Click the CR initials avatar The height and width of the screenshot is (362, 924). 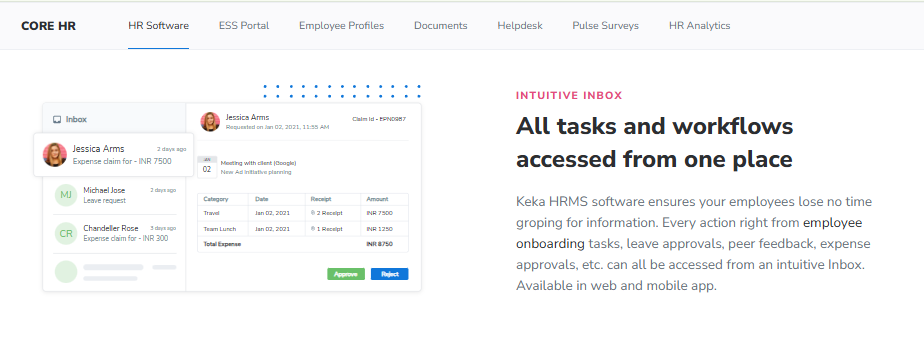pos(66,233)
